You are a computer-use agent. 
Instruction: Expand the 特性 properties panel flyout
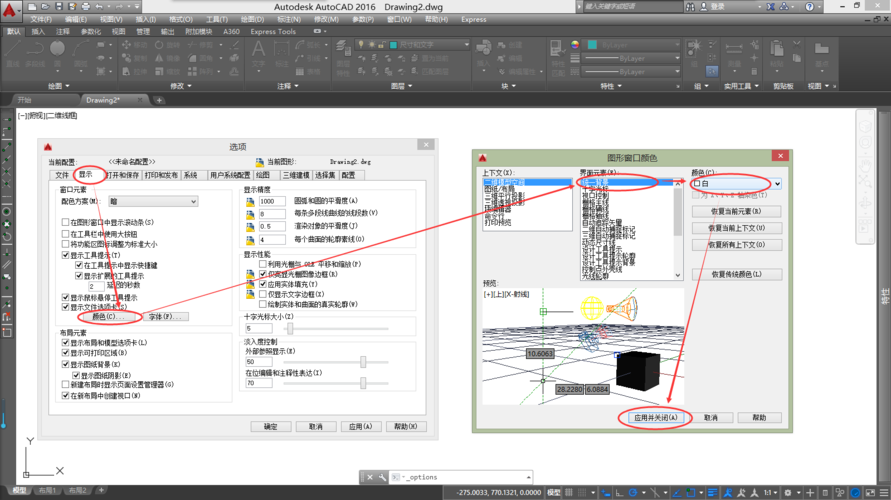[x=611, y=86]
